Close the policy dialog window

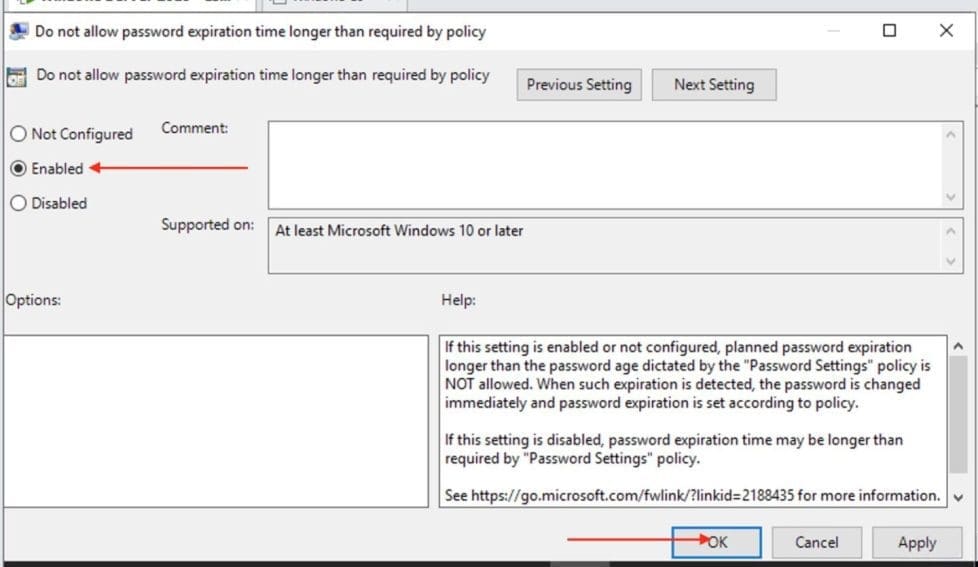[x=946, y=31]
